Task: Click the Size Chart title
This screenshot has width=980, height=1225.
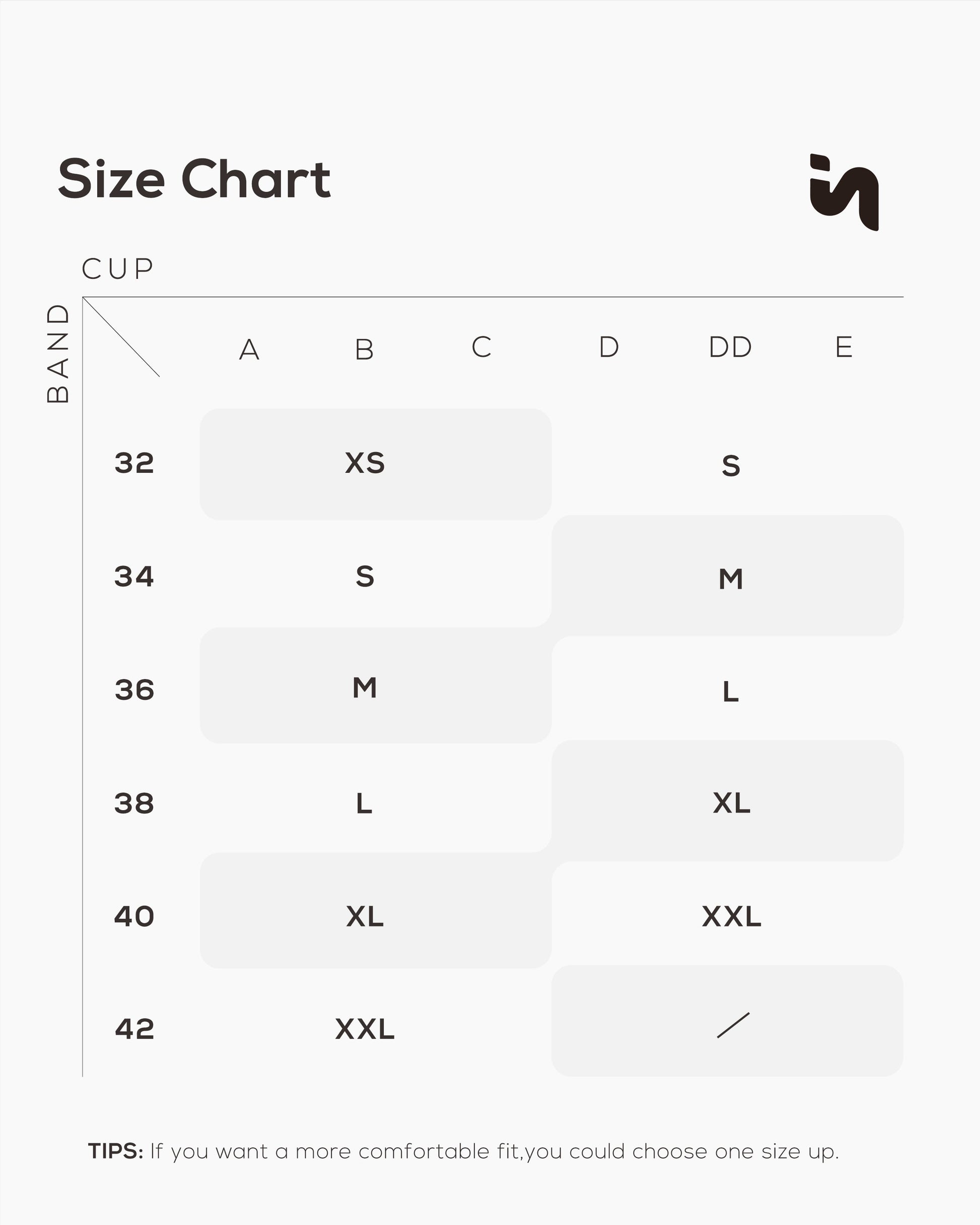Action: (x=194, y=180)
